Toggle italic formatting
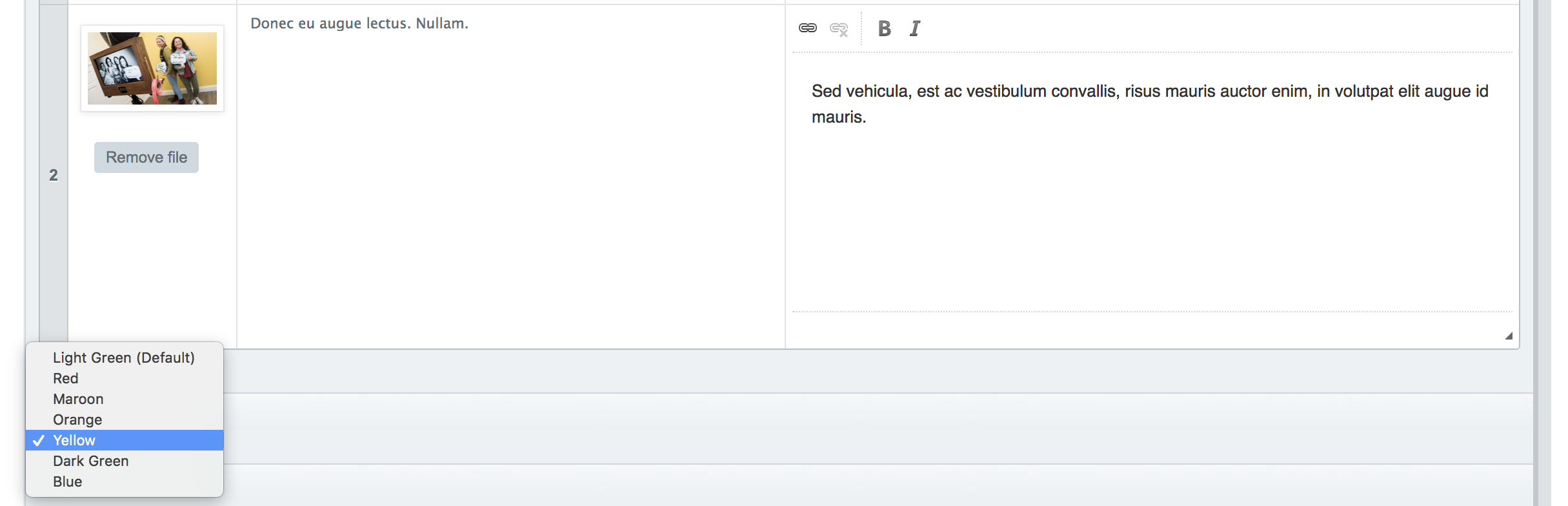The width and height of the screenshot is (1568, 506). pos(914,28)
